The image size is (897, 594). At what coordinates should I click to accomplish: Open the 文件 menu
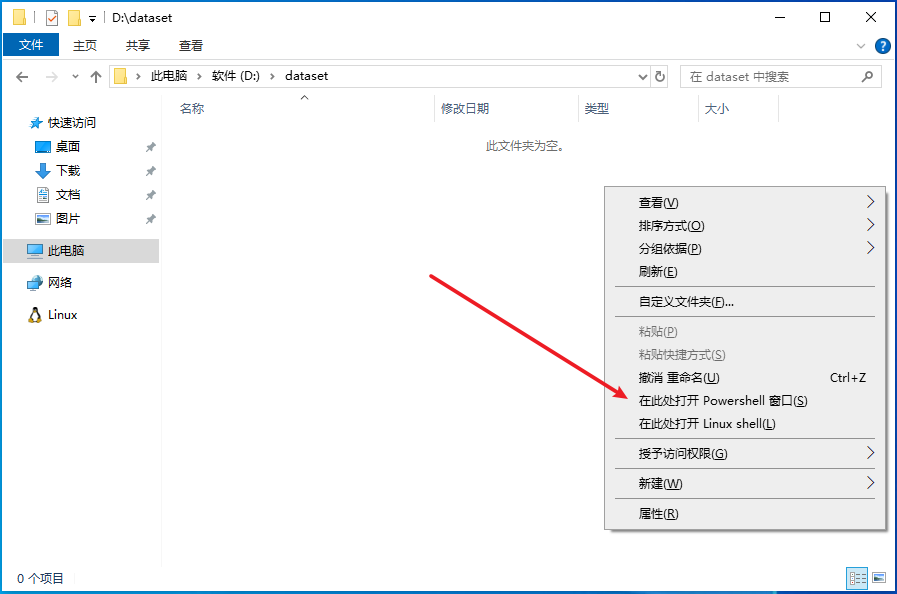tap(31, 44)
